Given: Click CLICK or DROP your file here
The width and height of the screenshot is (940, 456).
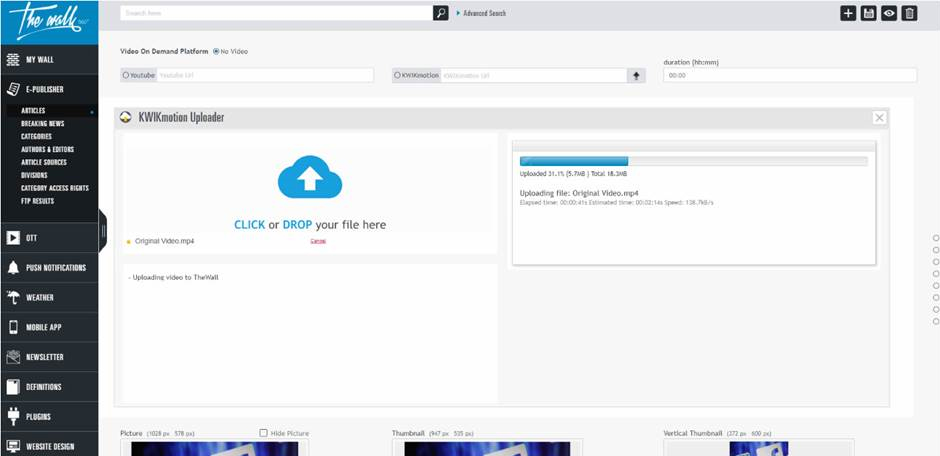Looking at the screenshot, I should 310,225.
